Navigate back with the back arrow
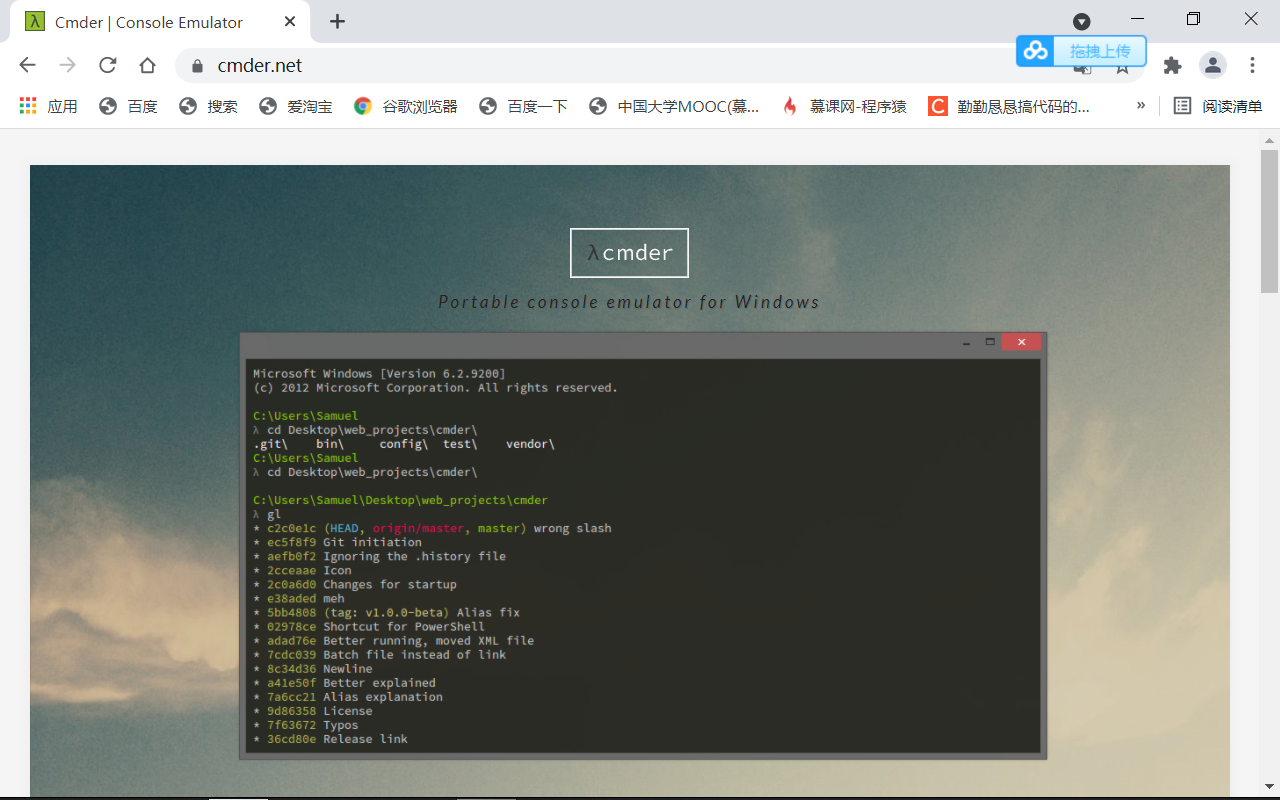The image size is (1280, 800). pos(27,65)
